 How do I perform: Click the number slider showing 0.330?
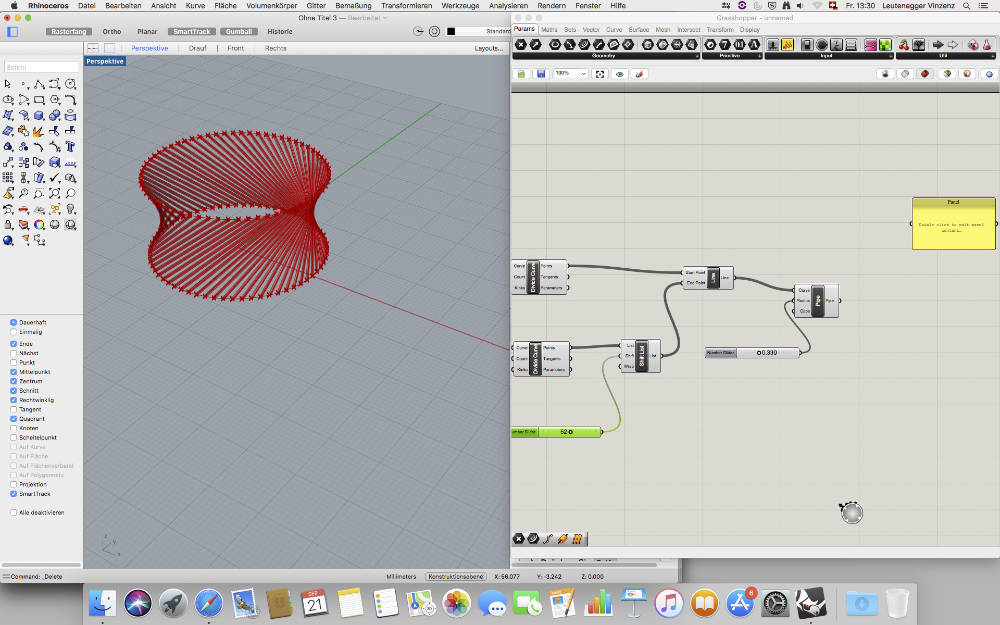[753, 352]
